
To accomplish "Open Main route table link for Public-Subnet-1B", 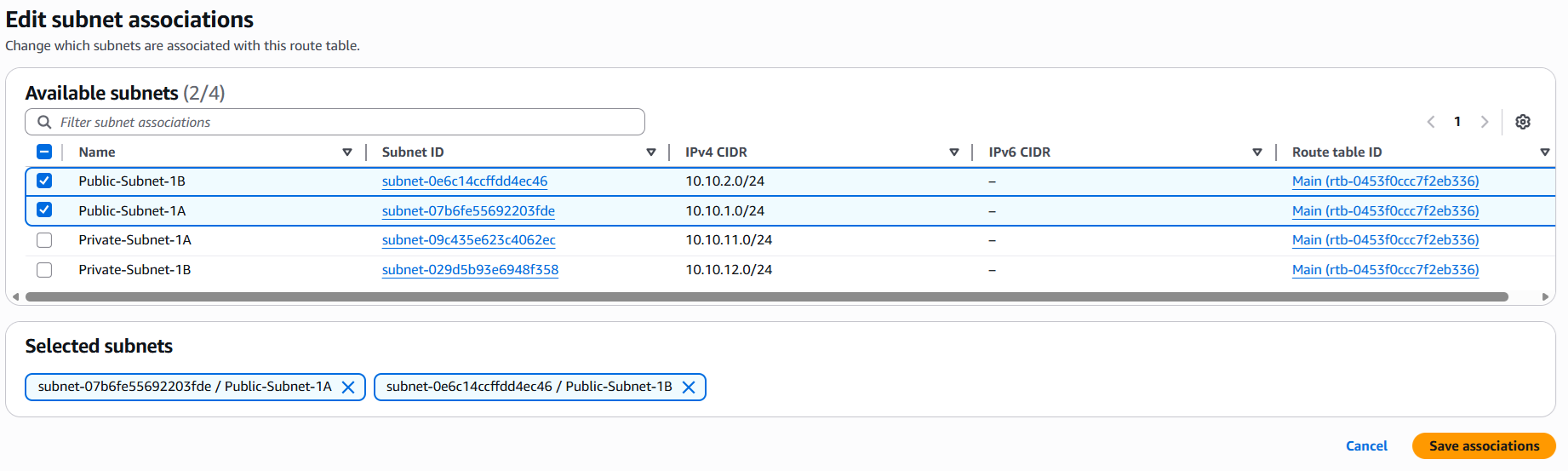I will (x=1386, y=181).
